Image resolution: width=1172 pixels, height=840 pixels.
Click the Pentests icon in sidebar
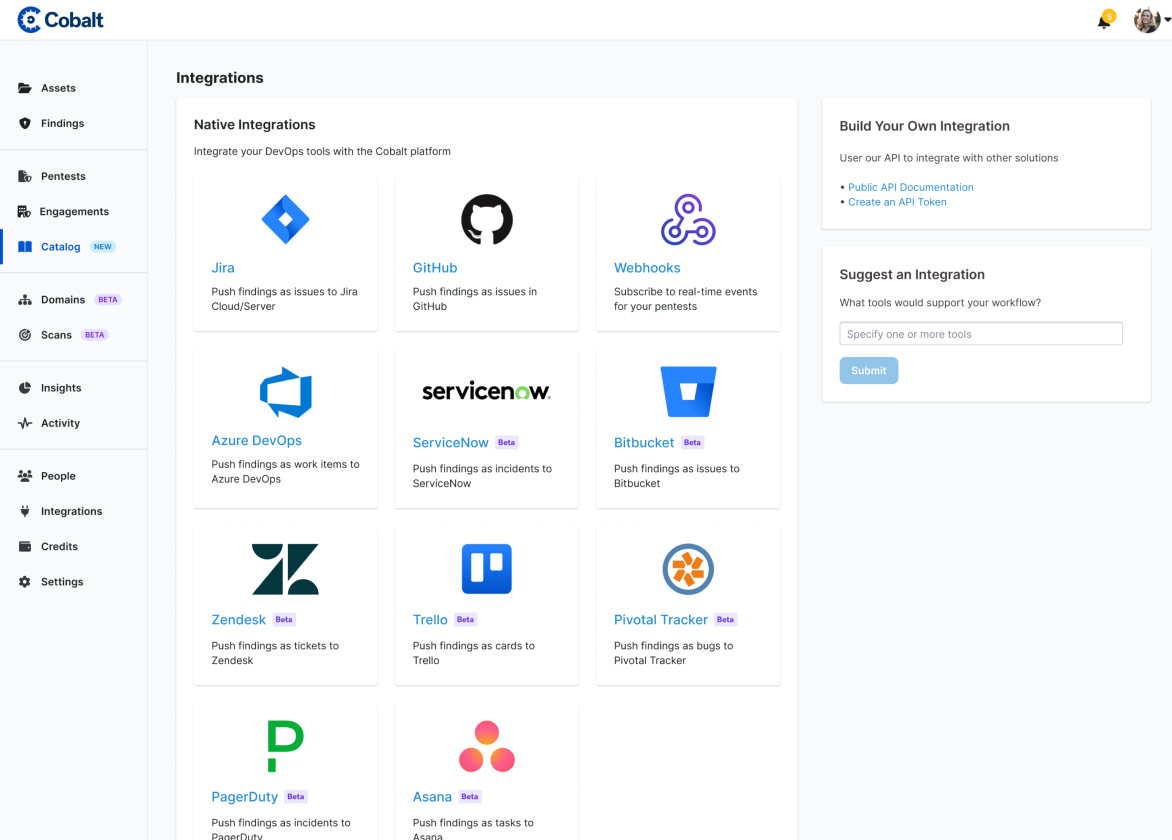pyautogui.click(x=25, y=176)
